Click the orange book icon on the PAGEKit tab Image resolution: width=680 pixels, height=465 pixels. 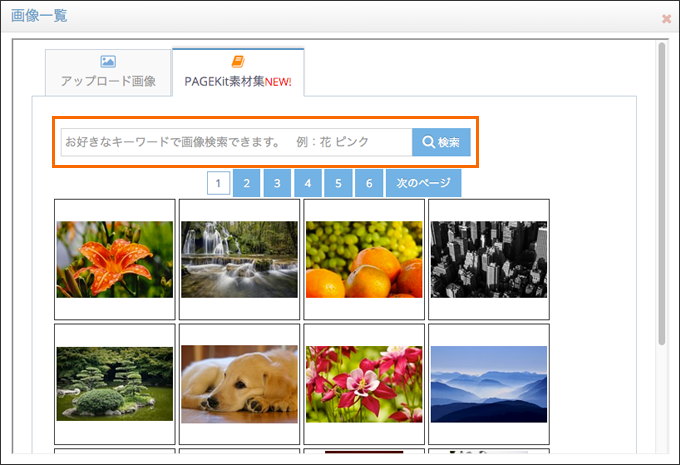[x=238, y=61]
